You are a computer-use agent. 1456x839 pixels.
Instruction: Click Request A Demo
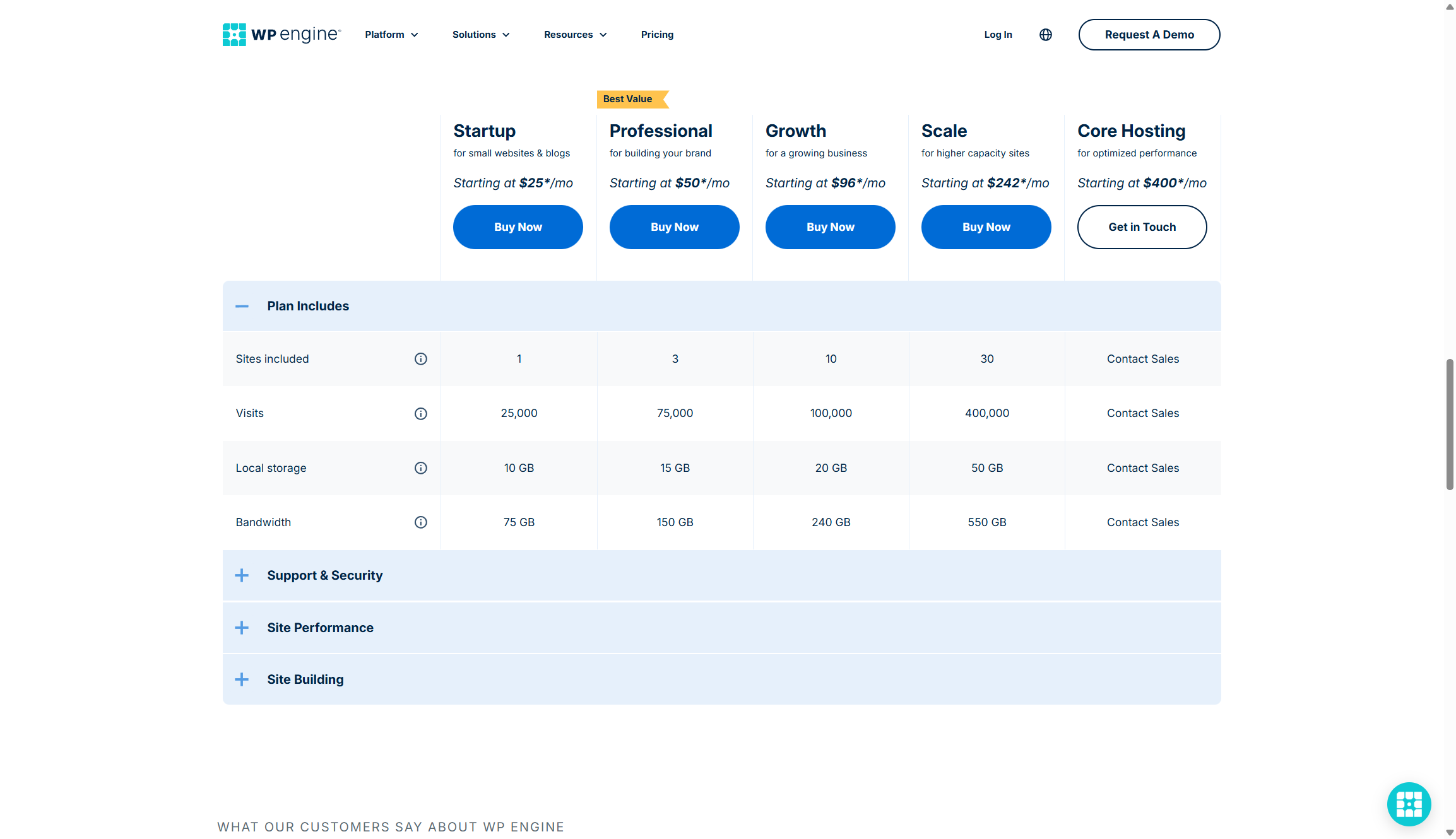1149,35
